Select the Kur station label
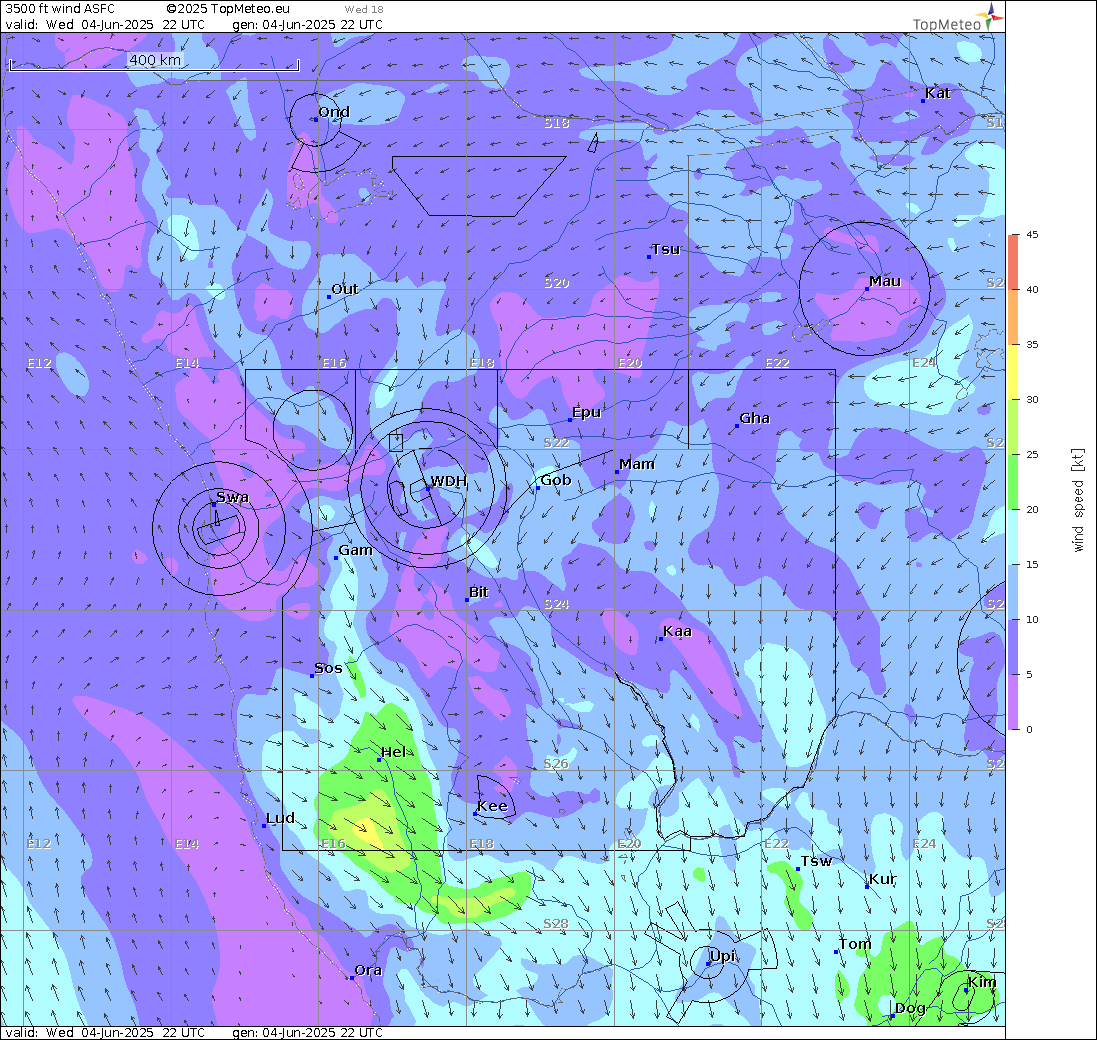The width and height of the screenshot is (1097, 1040). (x=882, y=879)
